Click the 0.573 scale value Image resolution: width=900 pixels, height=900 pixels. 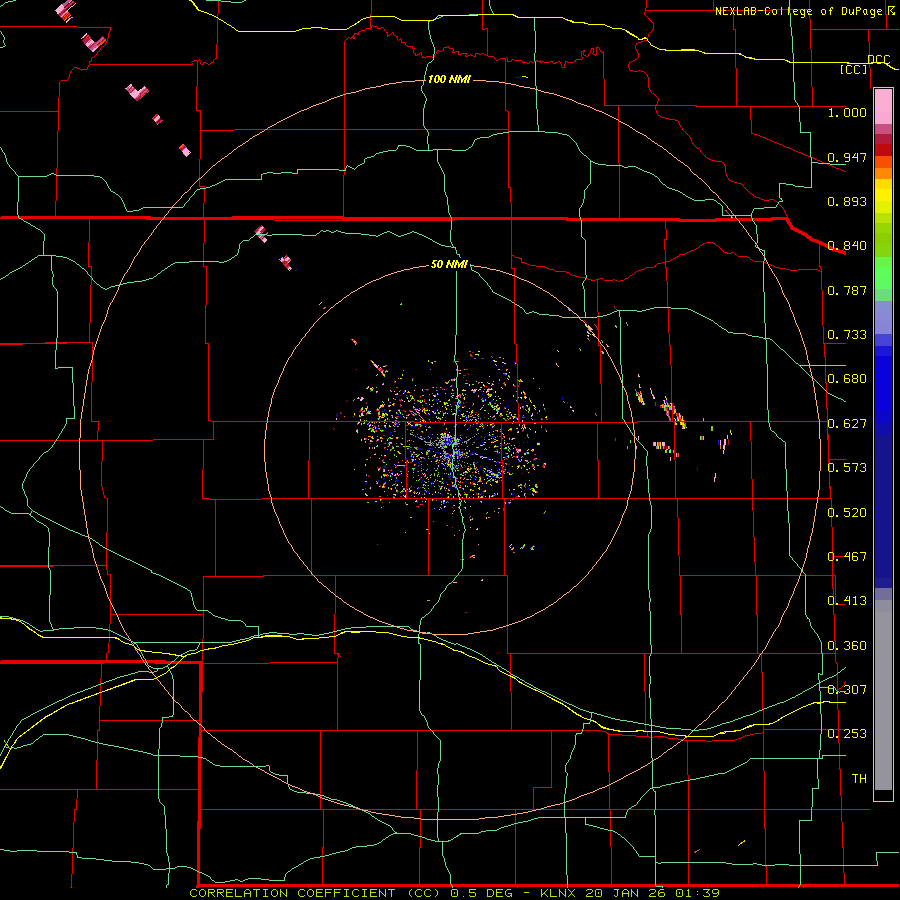847,468
